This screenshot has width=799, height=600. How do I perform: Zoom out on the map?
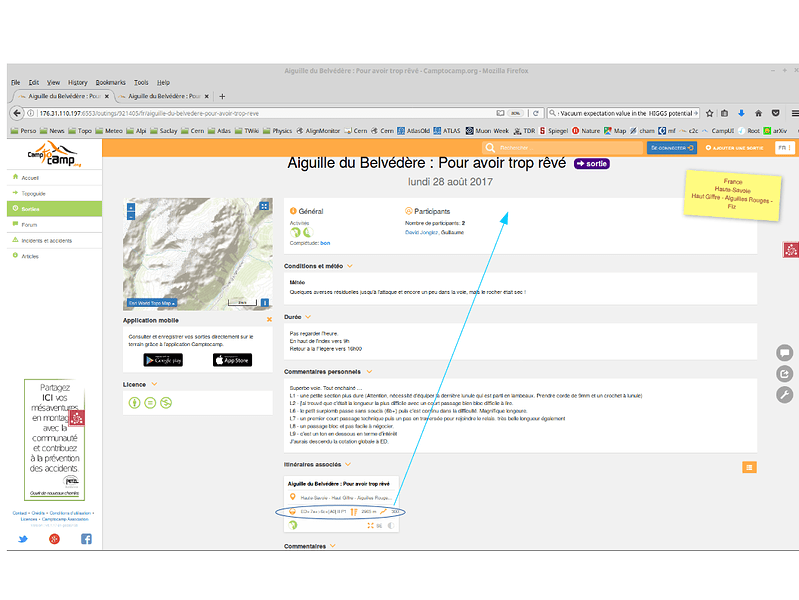tap(131, 216)
